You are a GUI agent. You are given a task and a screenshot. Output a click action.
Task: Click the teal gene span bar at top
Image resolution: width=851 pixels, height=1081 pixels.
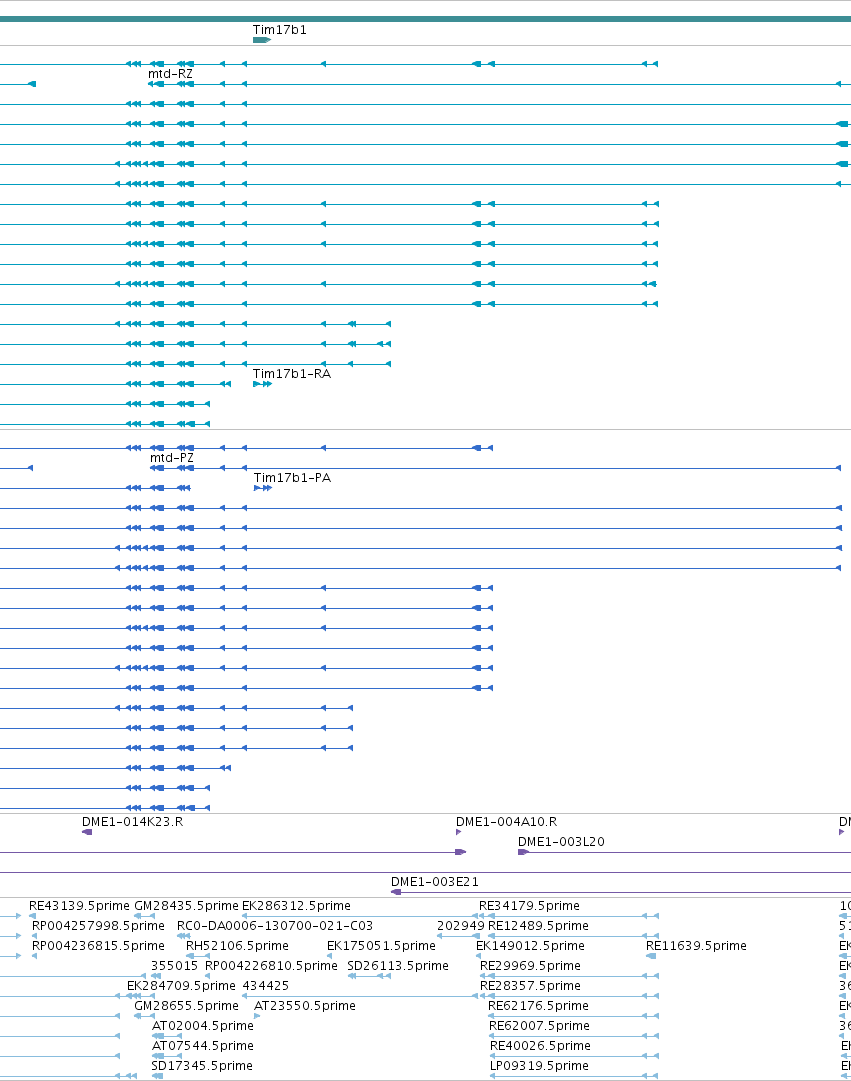[x=426, y=19]
